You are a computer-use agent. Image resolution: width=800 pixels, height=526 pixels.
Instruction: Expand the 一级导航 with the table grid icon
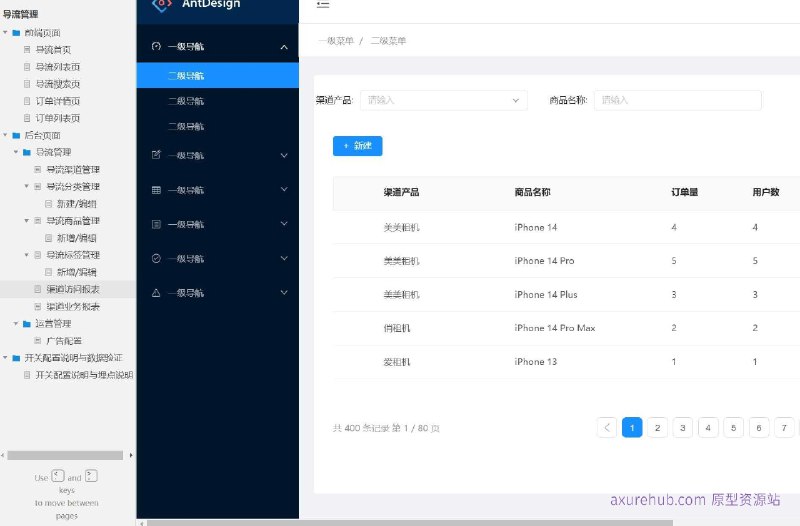pos(284,189)
